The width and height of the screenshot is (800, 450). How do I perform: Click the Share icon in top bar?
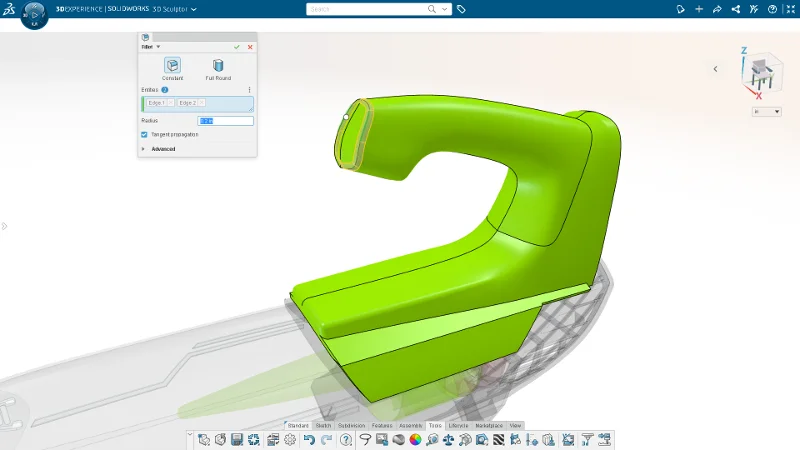click(735, 9)
